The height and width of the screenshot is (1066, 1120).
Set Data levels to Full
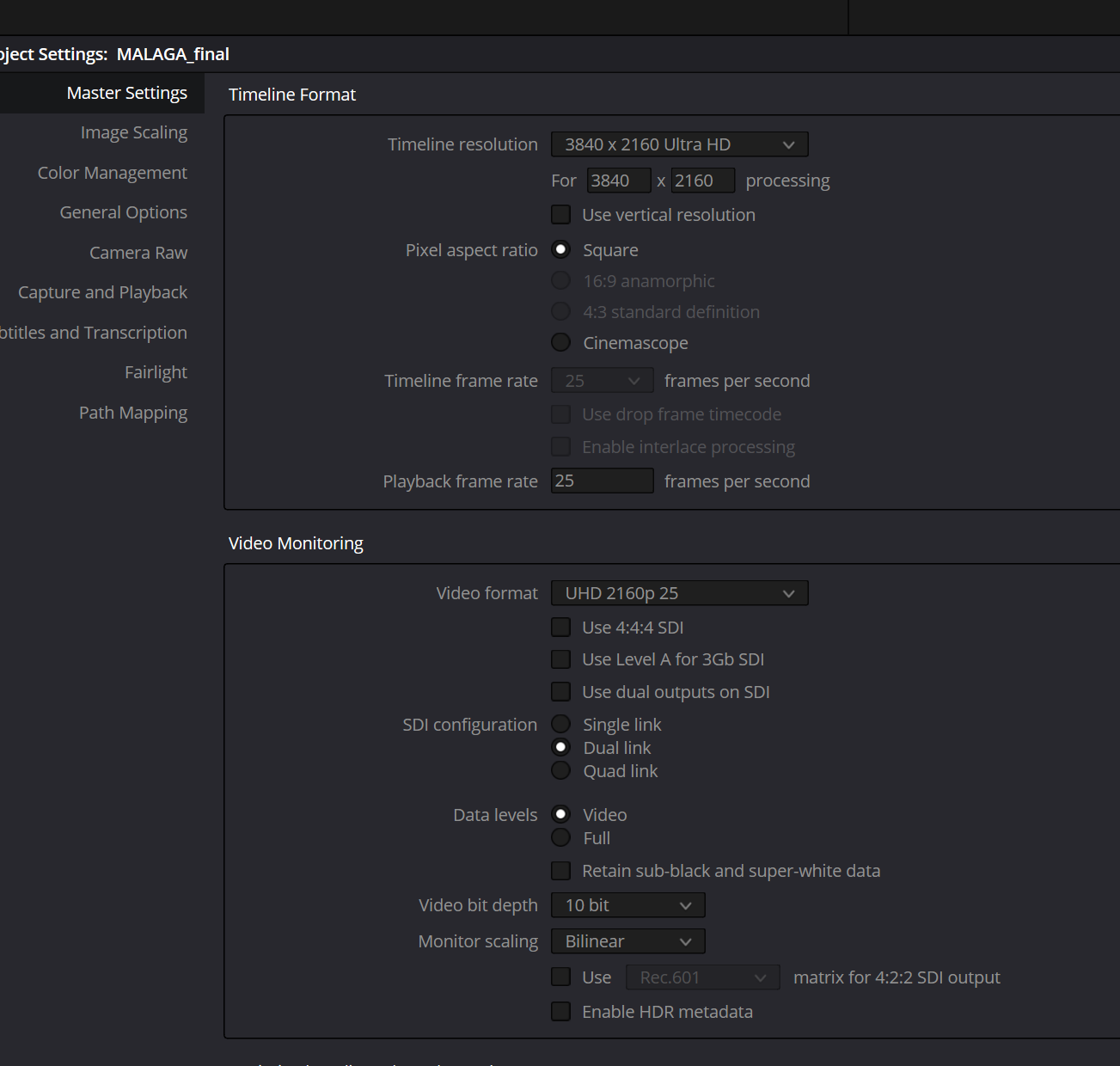pyautogui.click(x=561, y=838)
